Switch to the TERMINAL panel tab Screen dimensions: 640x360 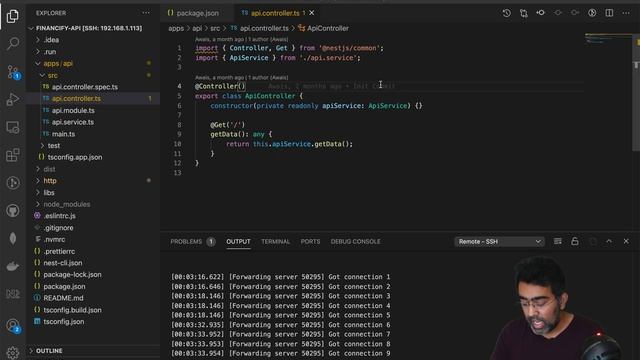pos(276,242)
